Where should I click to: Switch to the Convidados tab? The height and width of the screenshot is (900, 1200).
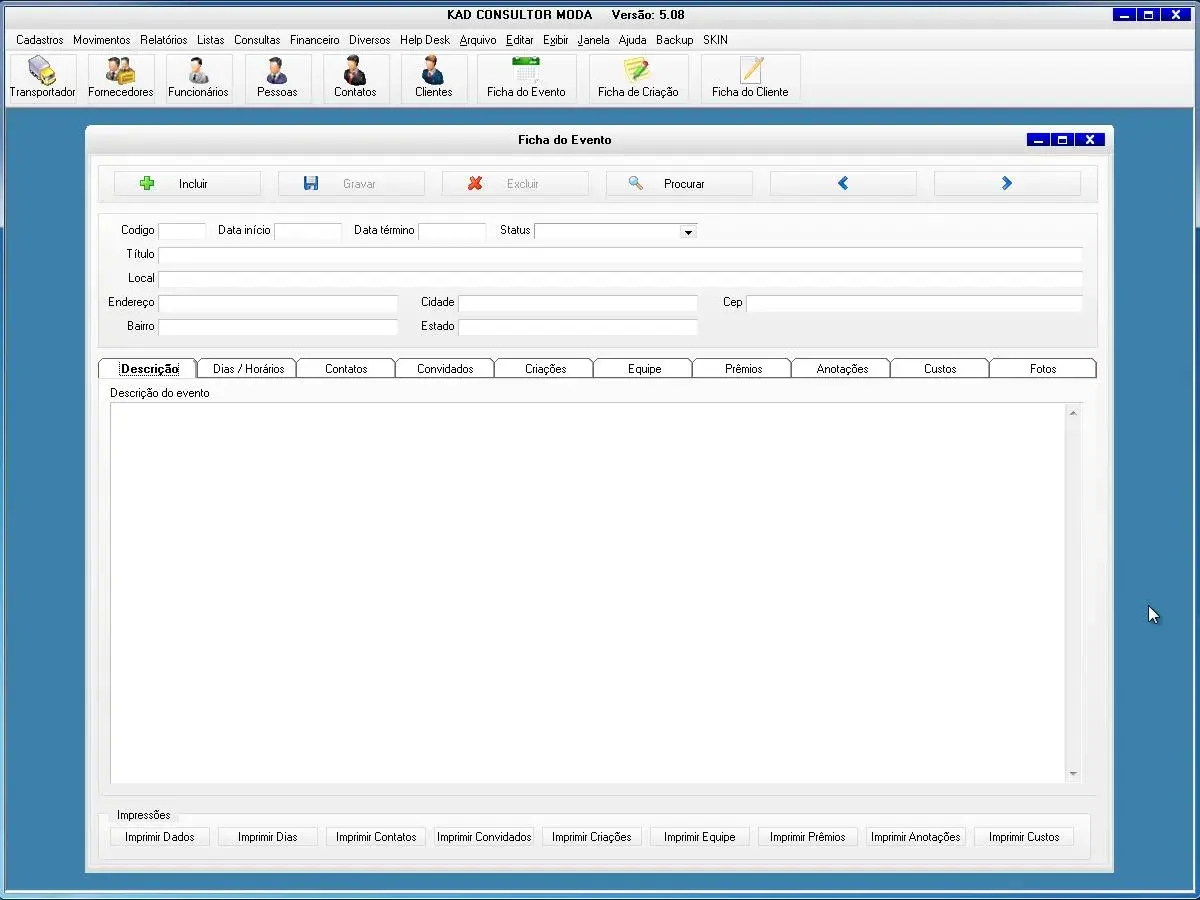click(x=445, y=369)
